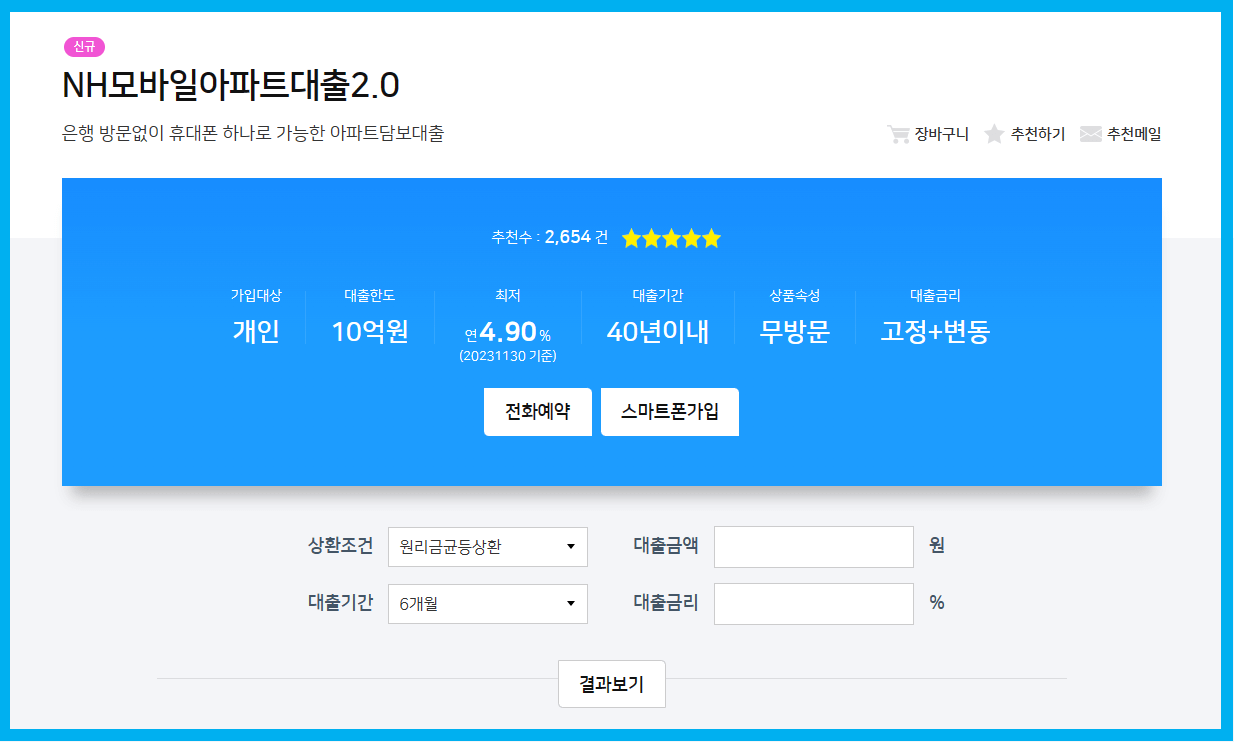Click the 스마트폰가입 button
Image resolution: width=1234 pixels, height=742 pixels.
coord(670,412)
